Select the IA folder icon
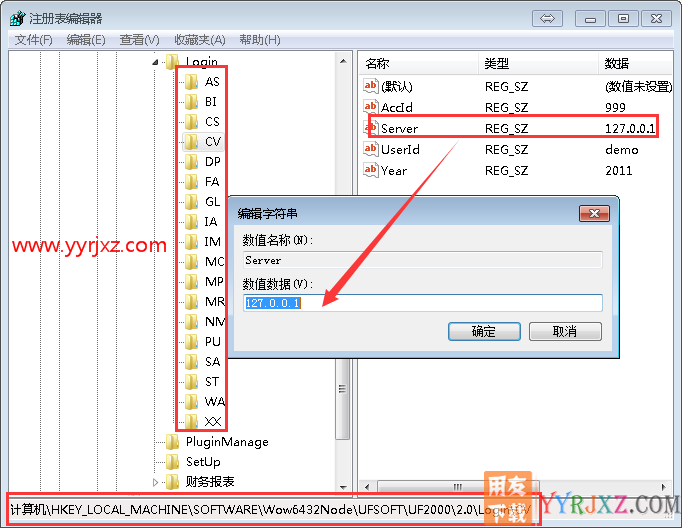The height and width of the screenshot is (528, 682). (x=191, y=221)
